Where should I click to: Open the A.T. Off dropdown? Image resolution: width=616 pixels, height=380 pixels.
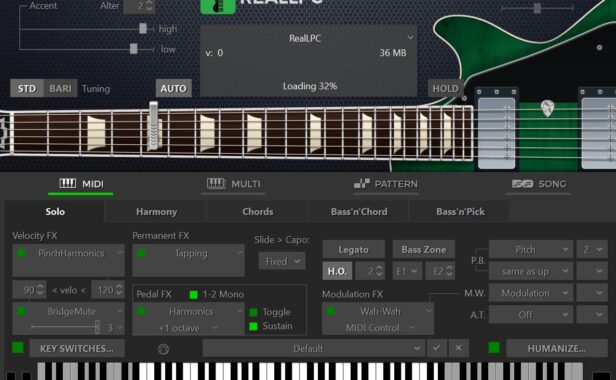point(530,315)
